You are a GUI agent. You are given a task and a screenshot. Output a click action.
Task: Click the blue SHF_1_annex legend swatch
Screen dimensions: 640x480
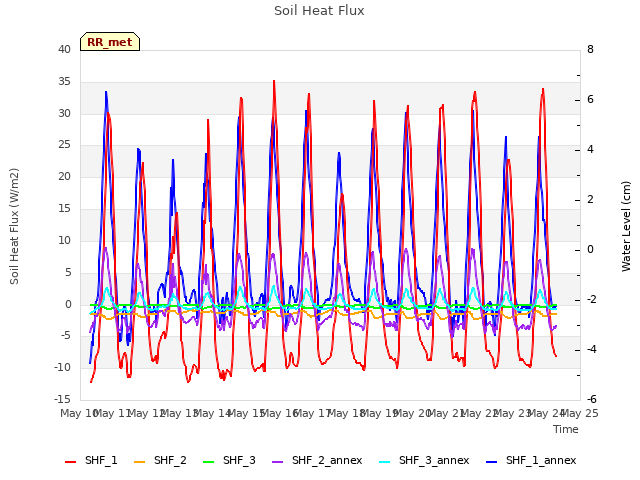[x=492, y=462]
